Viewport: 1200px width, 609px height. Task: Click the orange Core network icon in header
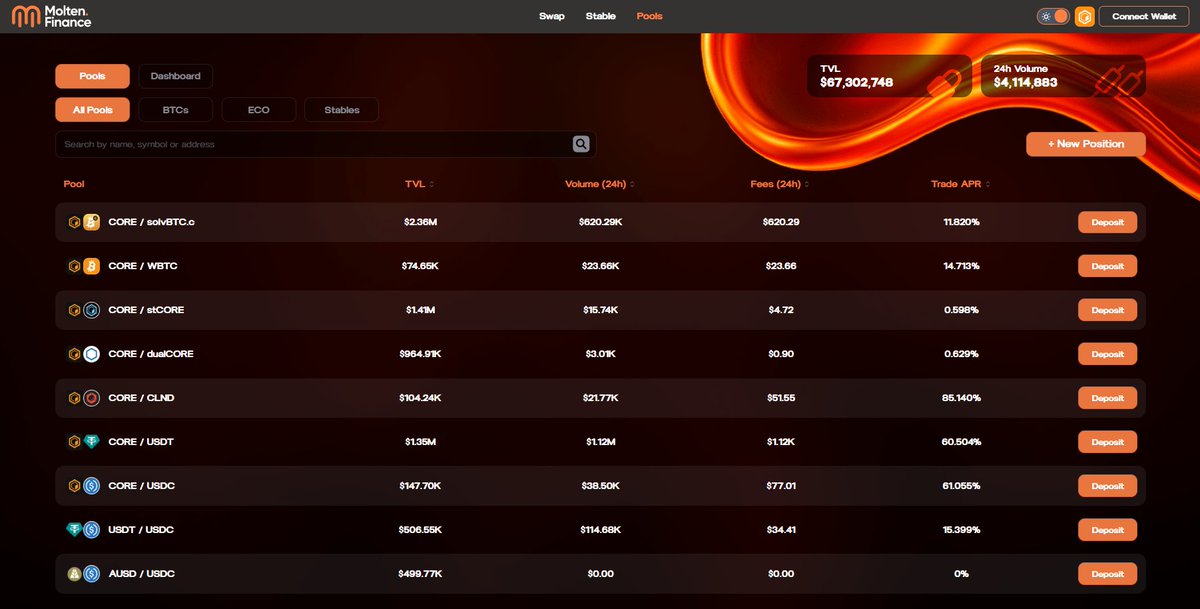tap(1084, 16)
